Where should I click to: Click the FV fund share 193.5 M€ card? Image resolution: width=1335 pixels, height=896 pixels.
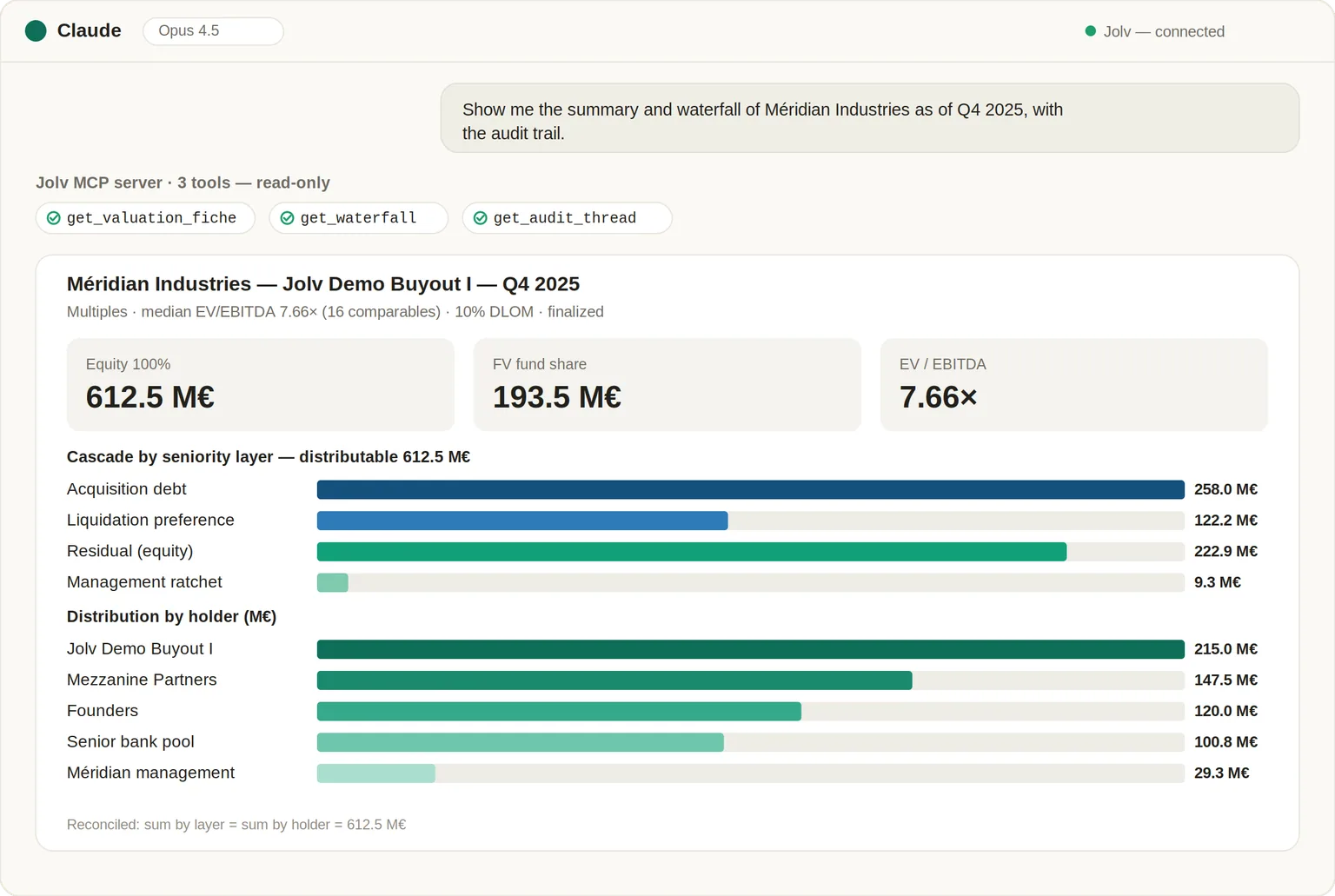[667, 385]
